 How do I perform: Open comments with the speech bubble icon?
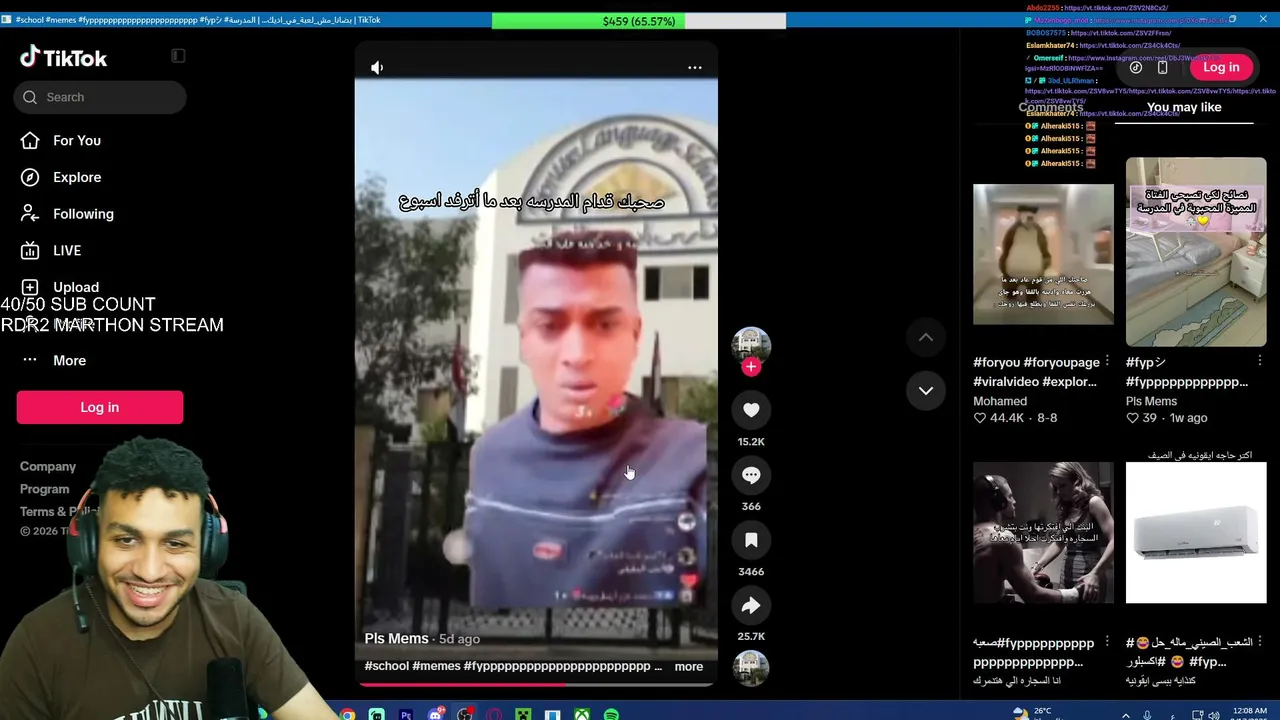pos(751,475)
